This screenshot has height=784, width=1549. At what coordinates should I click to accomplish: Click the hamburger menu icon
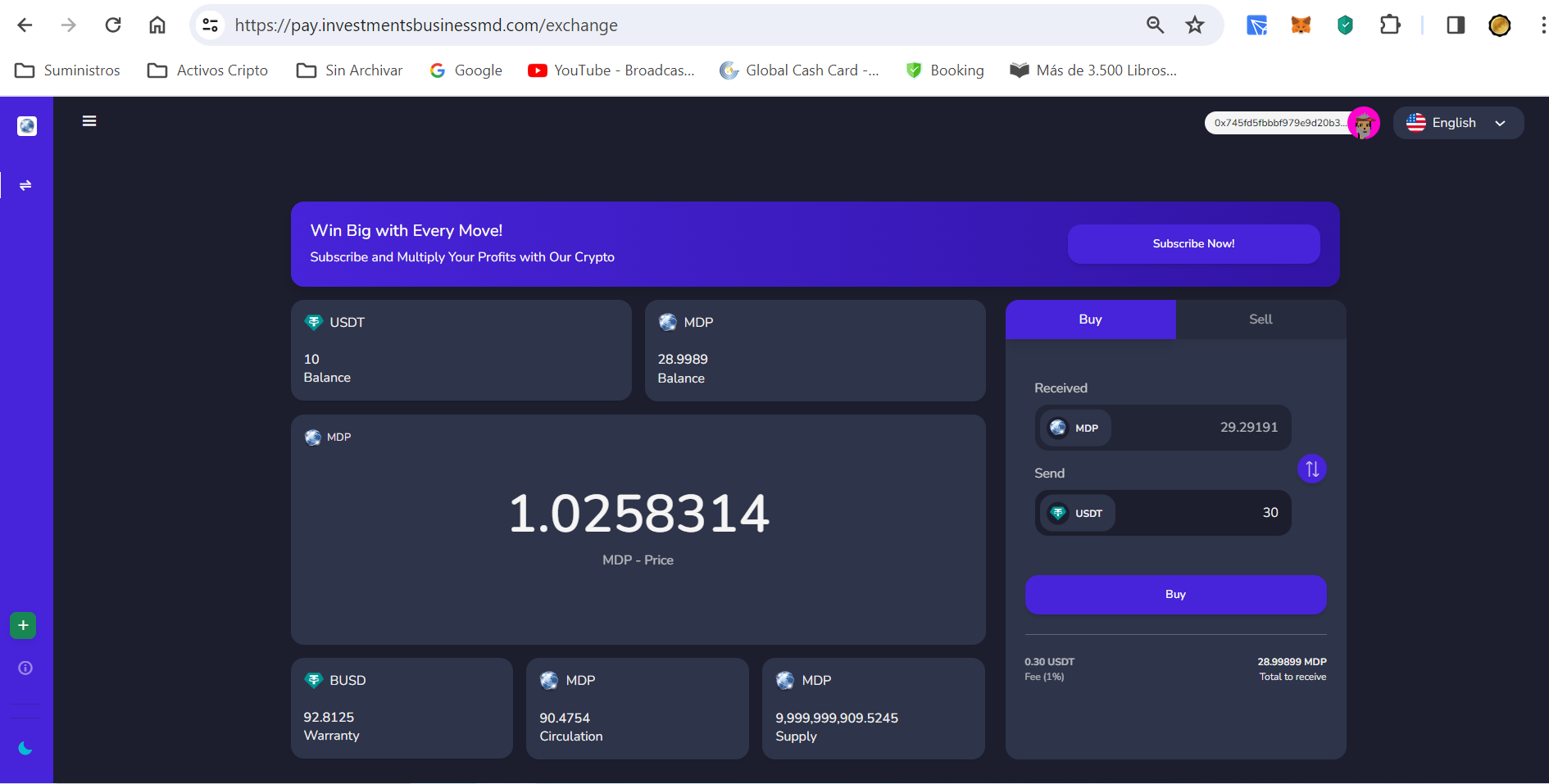pyautogui.click(x=89, y=121)
